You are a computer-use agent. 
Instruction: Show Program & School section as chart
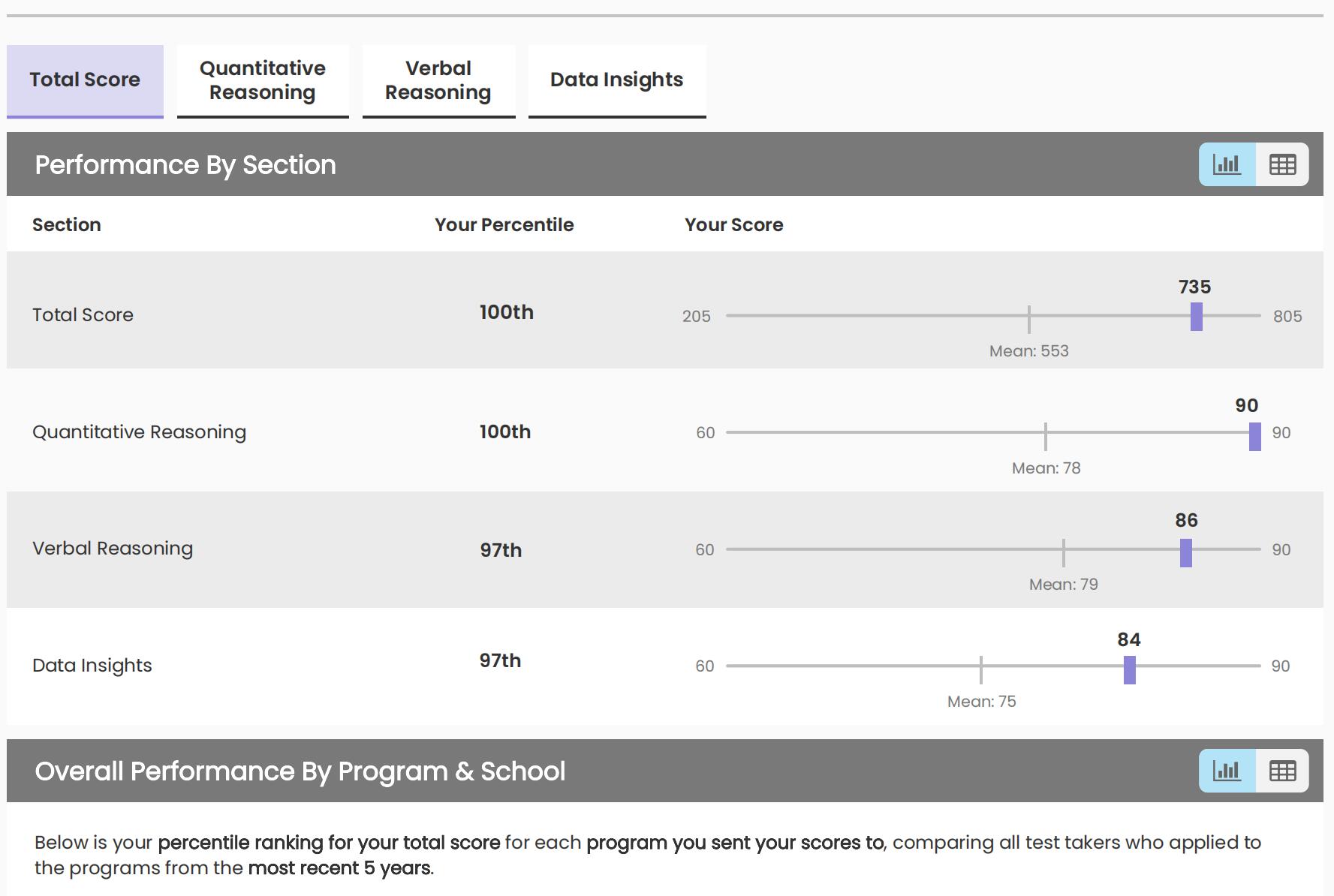(1227, 771)
